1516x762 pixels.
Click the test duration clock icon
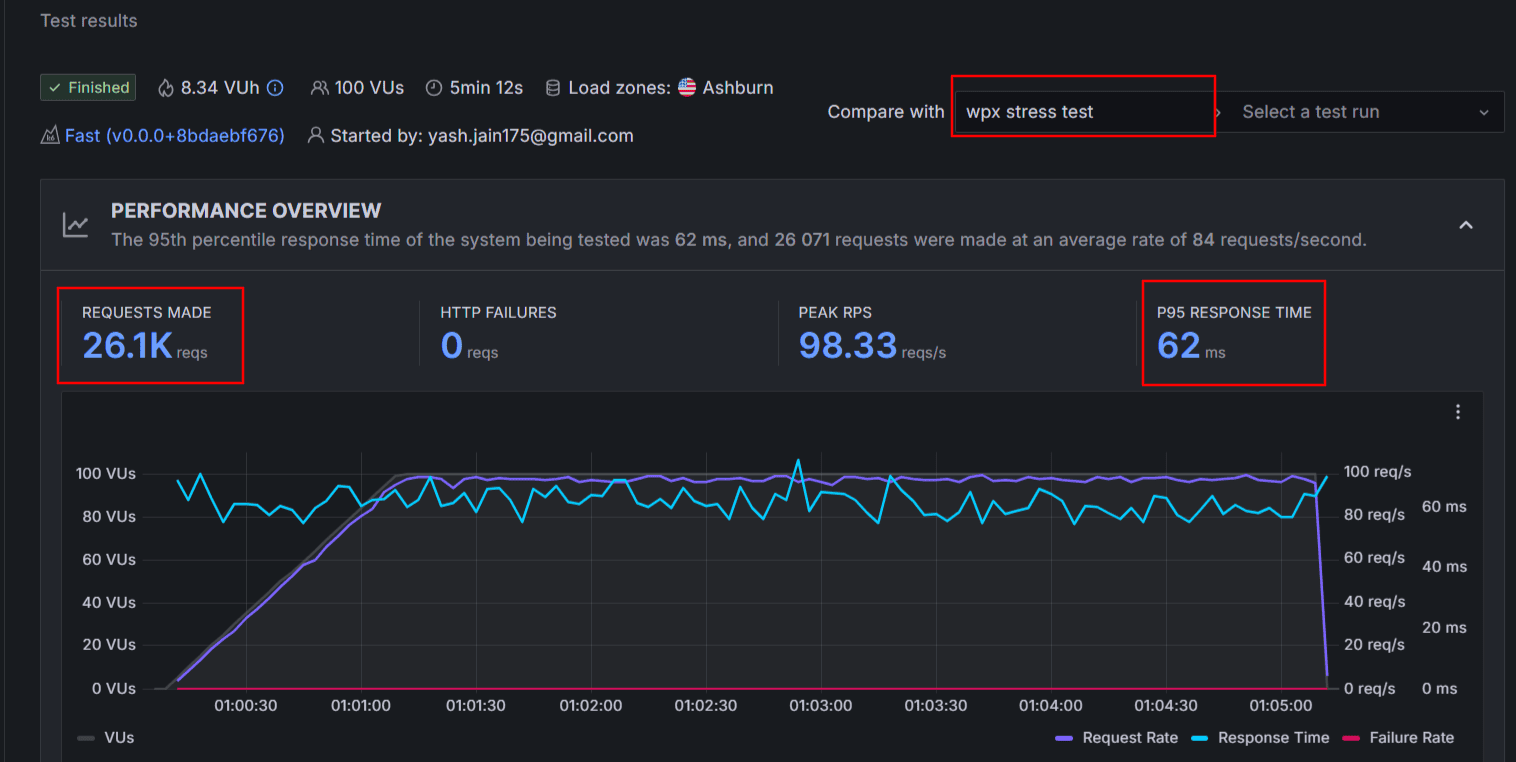pyautogui.click(x=434, y=88)
